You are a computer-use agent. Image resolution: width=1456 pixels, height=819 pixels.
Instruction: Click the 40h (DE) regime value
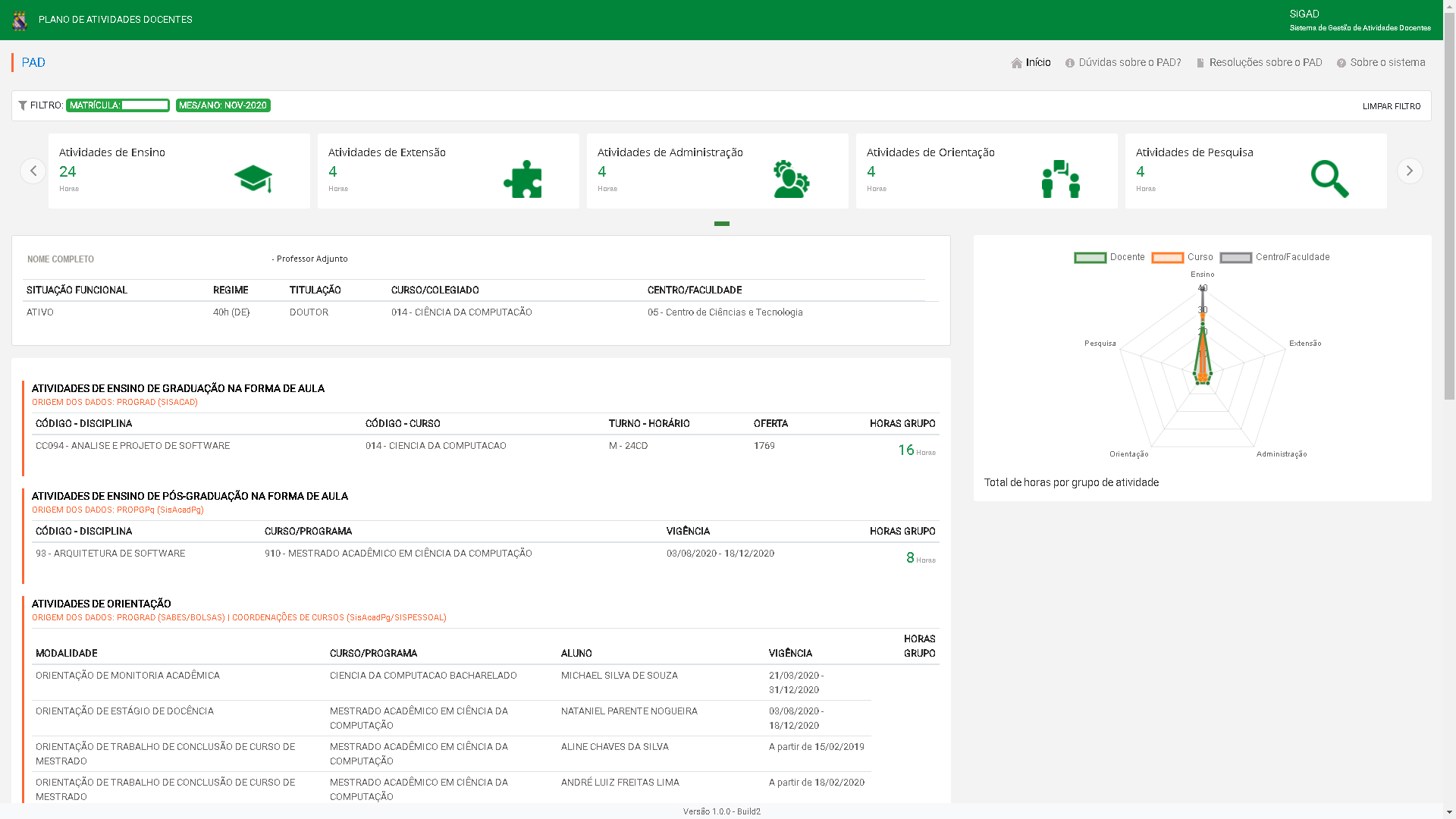point(231,312)
